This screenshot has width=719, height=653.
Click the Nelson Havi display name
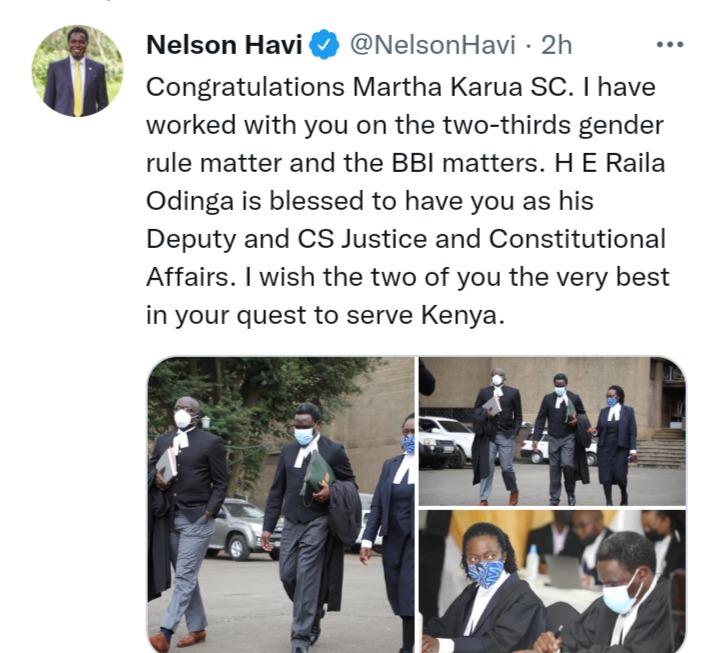coord(224,45)
